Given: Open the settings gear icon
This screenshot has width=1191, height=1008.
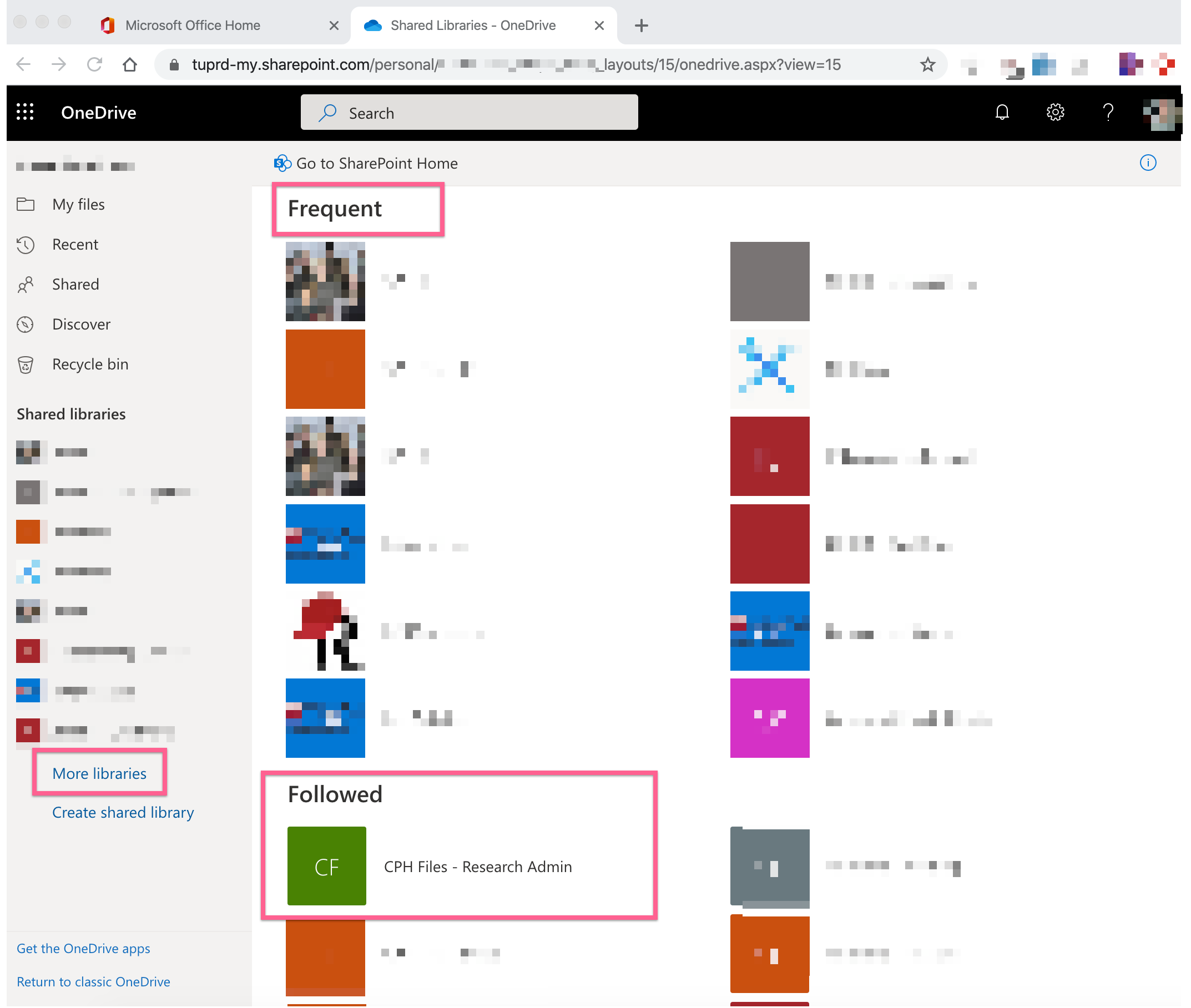Looking at the screenshot, I should [x=1055, y=112].
